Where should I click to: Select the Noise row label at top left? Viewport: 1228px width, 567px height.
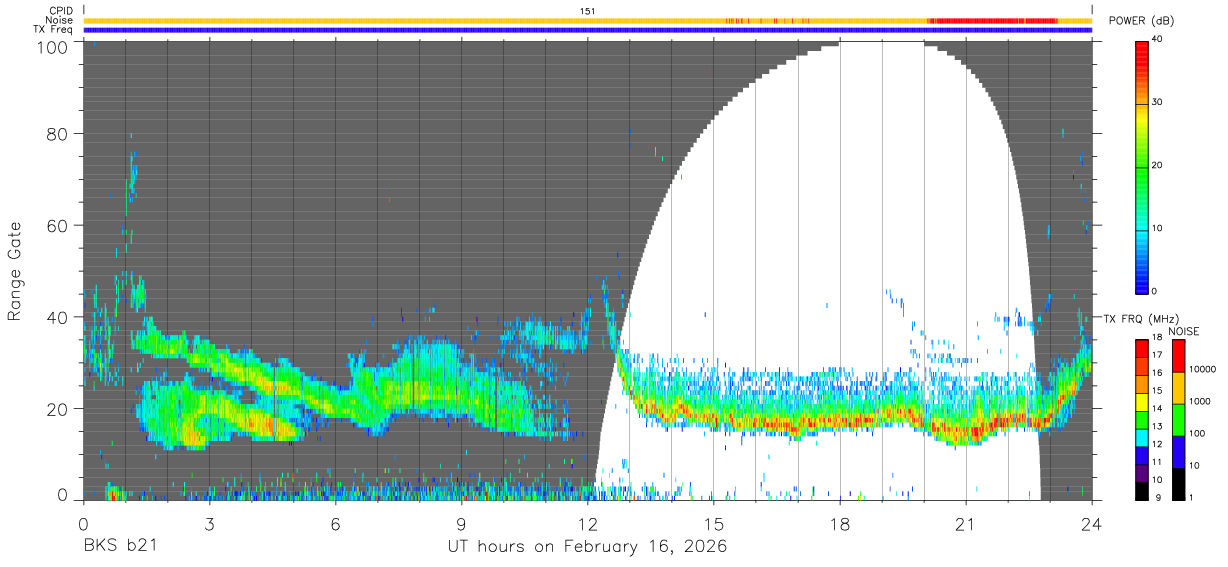tap(58, 20)
